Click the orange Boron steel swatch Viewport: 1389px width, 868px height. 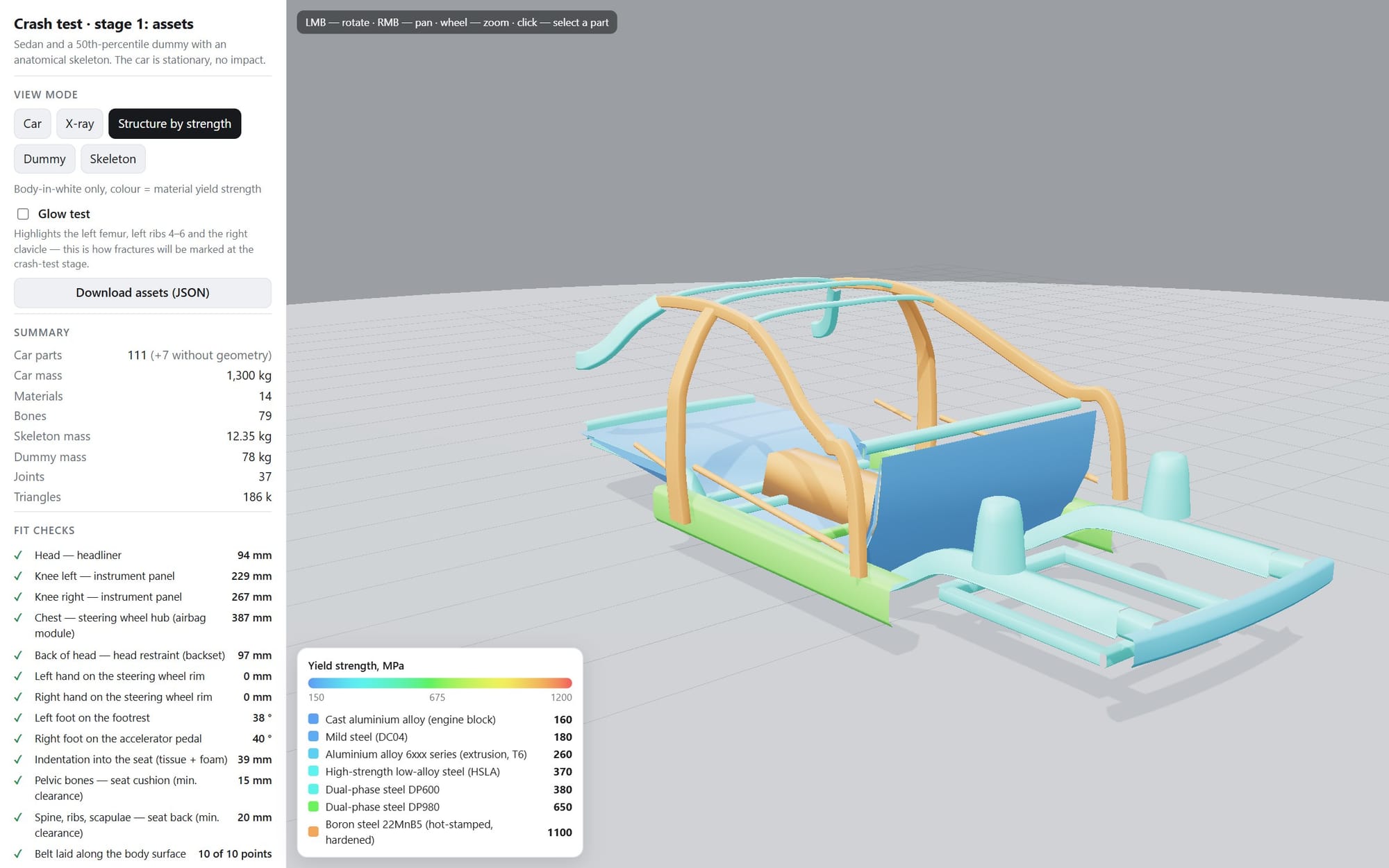pos(313,832)
